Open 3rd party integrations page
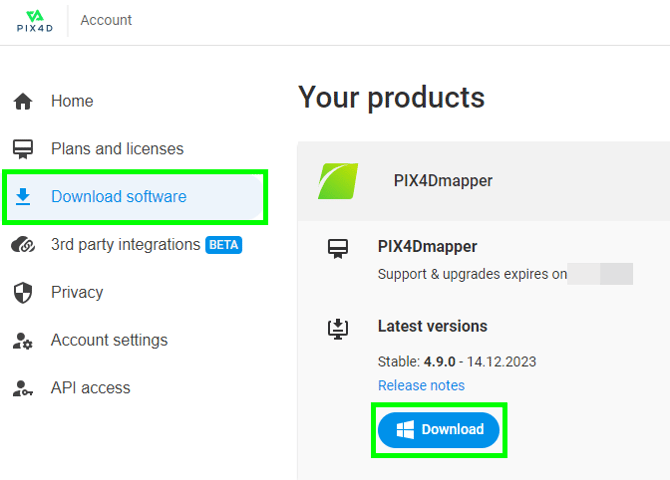The image size is (670, 480). (125, 245)
